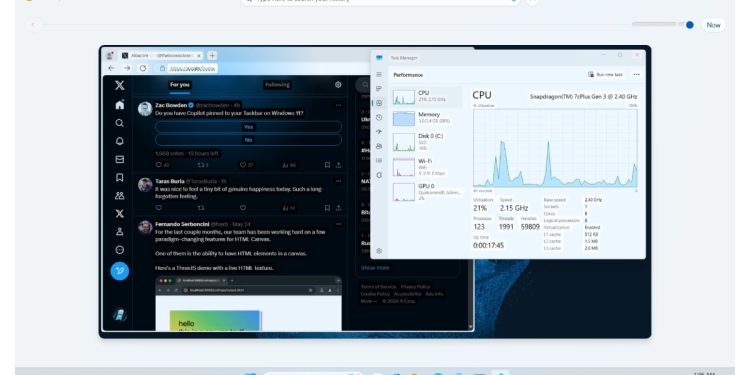Viewport: 750px width, 375px height.
Task: Open Notifications bell in X sidebar
Action: (x=120, y=141)
